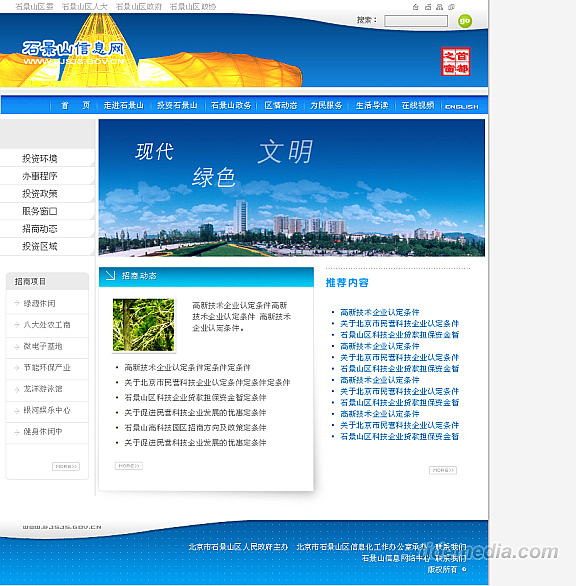
Task: Click the 石景山信息网 site logo
Action: click(x=73, y=53)
